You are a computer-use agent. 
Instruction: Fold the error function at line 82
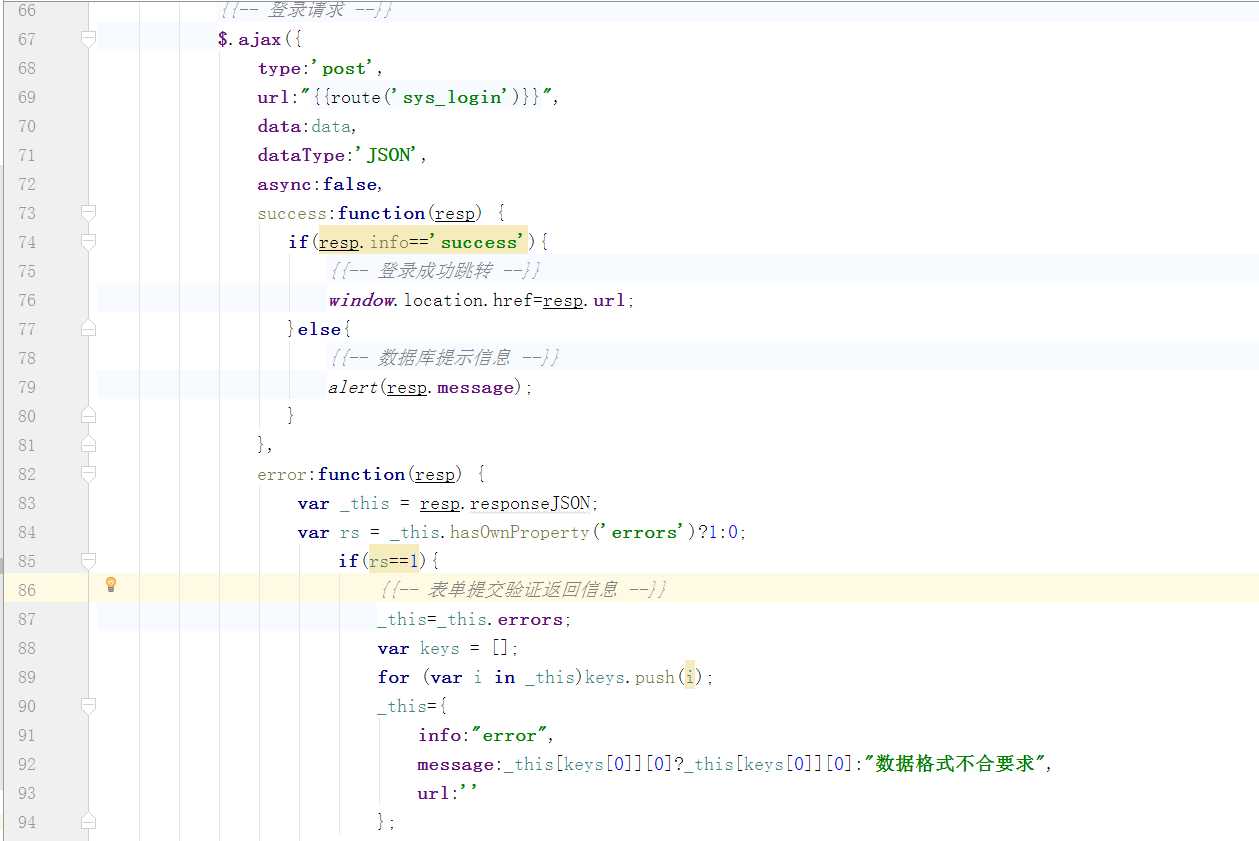pos(88,474)
